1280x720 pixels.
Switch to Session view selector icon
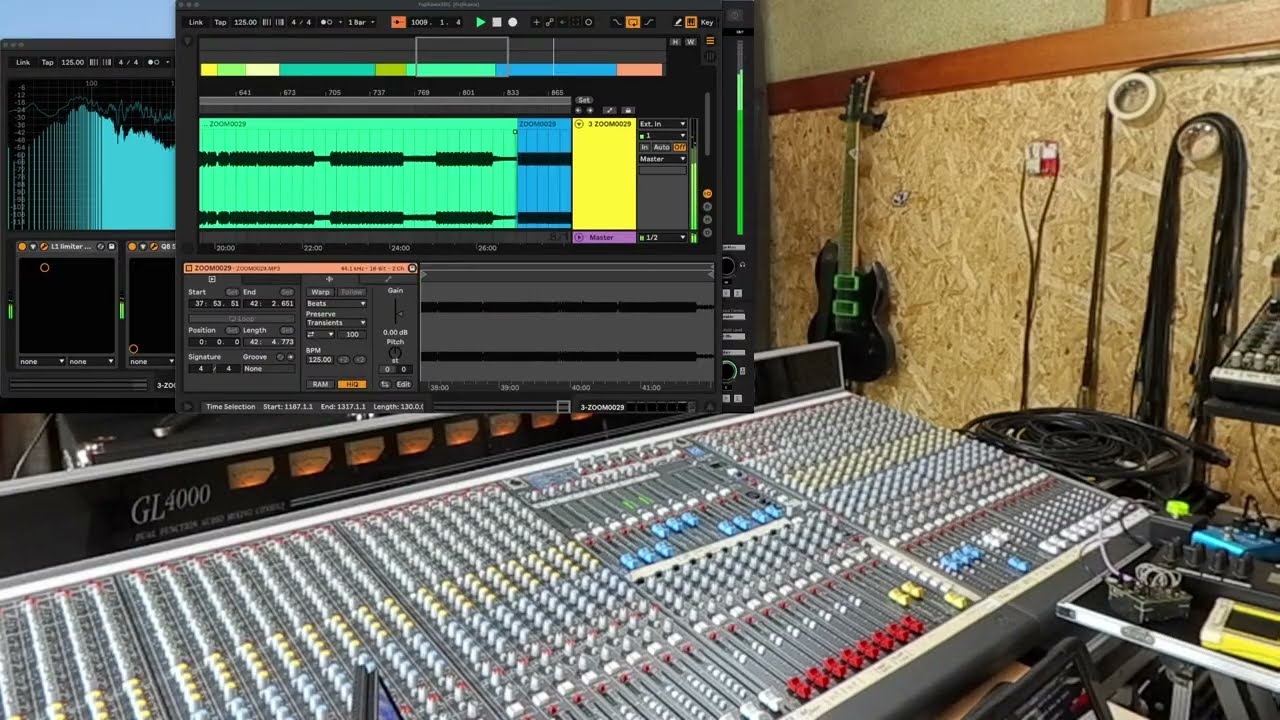710,56
